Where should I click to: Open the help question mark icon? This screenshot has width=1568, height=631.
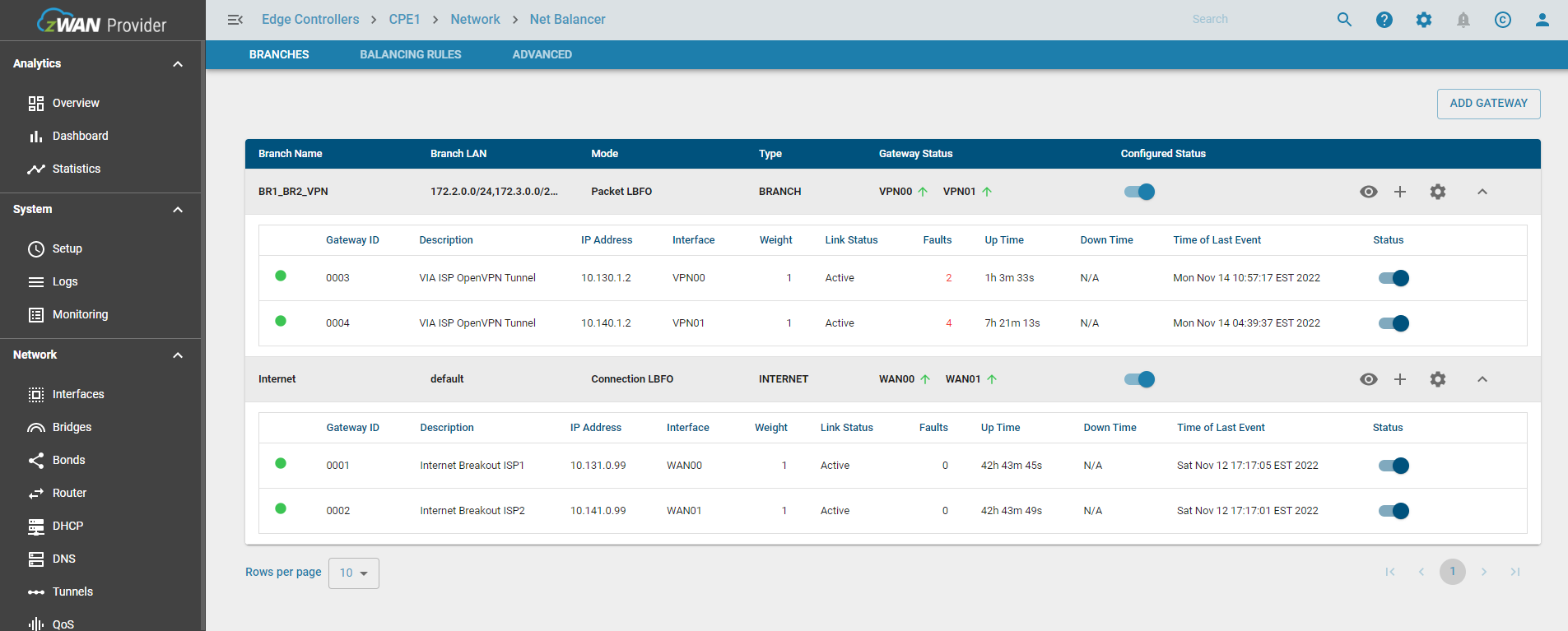(1384, 20)
